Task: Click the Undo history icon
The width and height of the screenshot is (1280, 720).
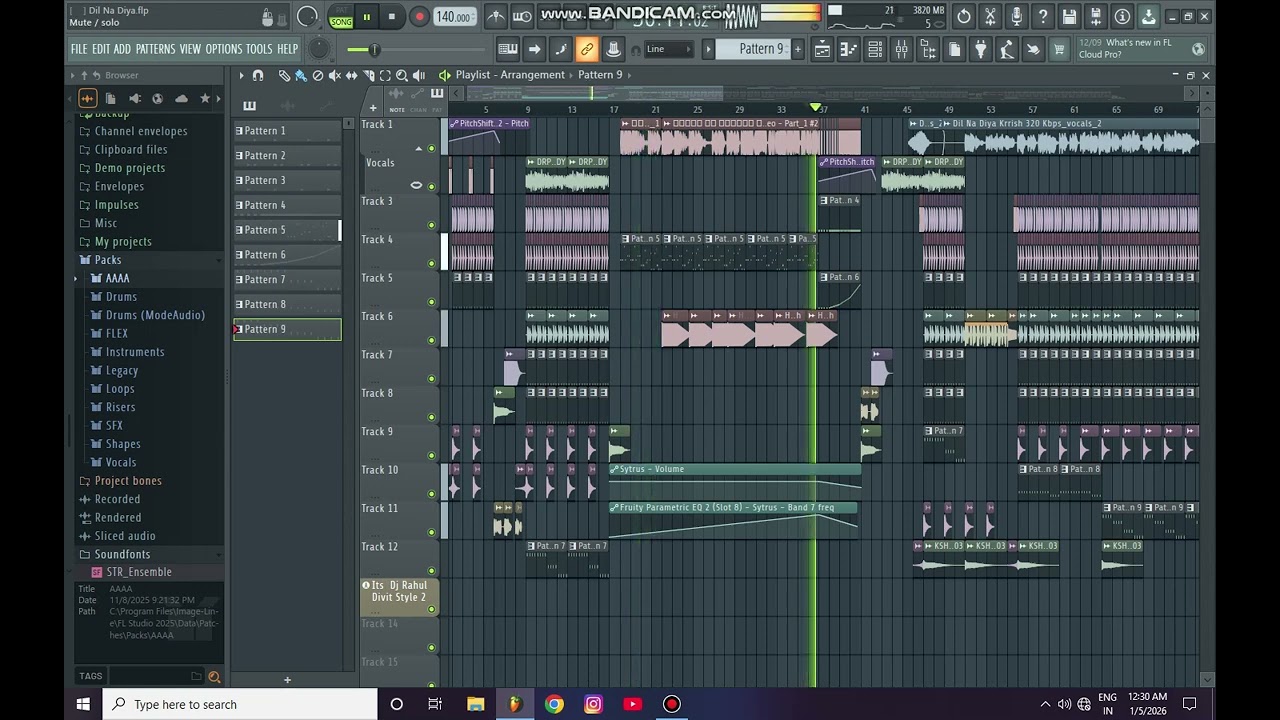Action: click(964, 16)
